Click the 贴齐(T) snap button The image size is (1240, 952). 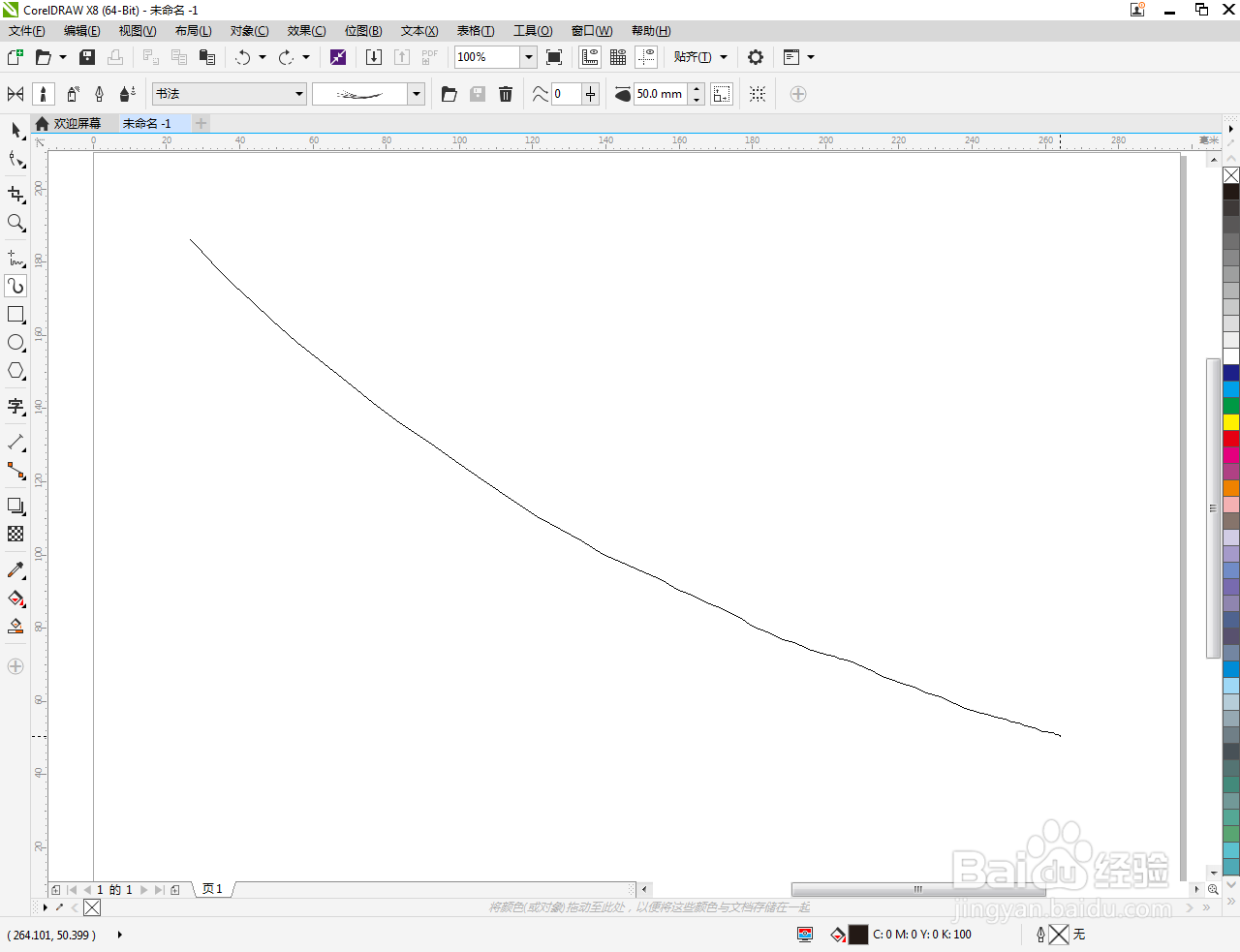coord(700,57)
